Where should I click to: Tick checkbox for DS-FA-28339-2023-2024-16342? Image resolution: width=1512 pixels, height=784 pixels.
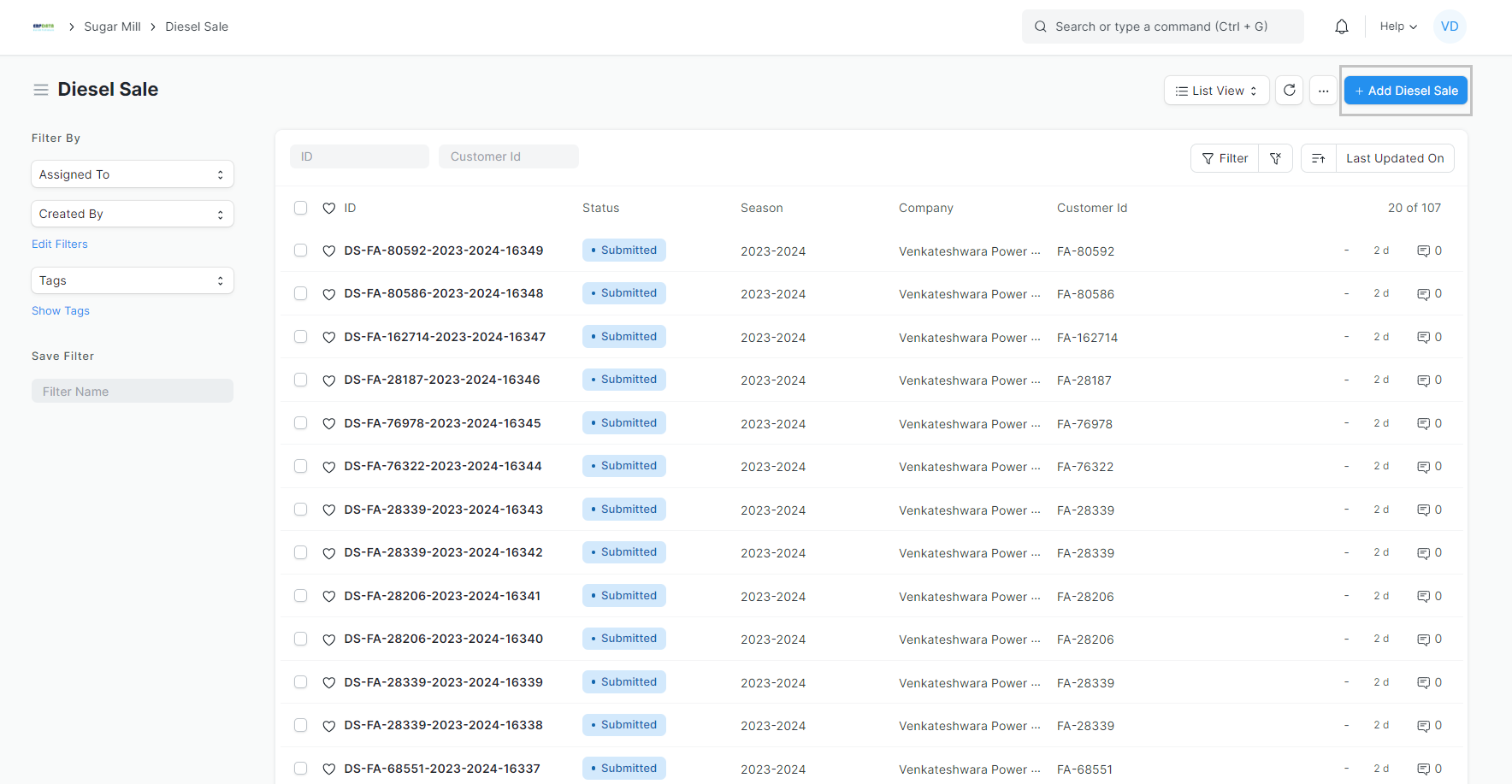pyautogui.click(x=300, y=552)
